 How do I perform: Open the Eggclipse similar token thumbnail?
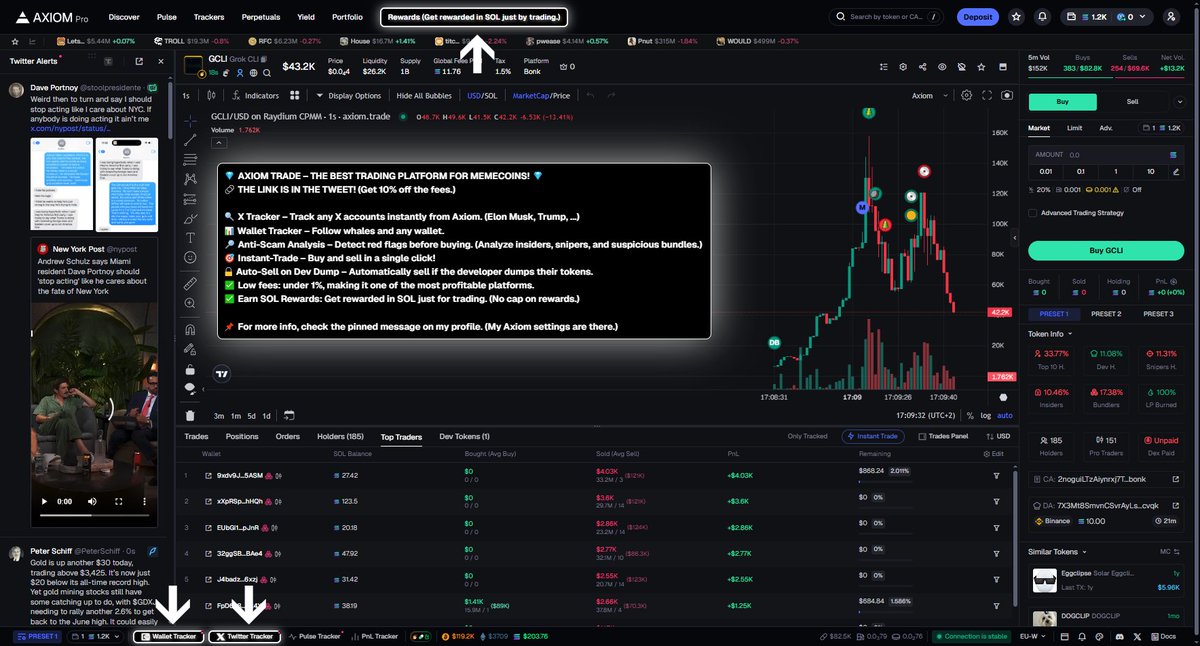pyautogui.click(x=1044, y=580)
